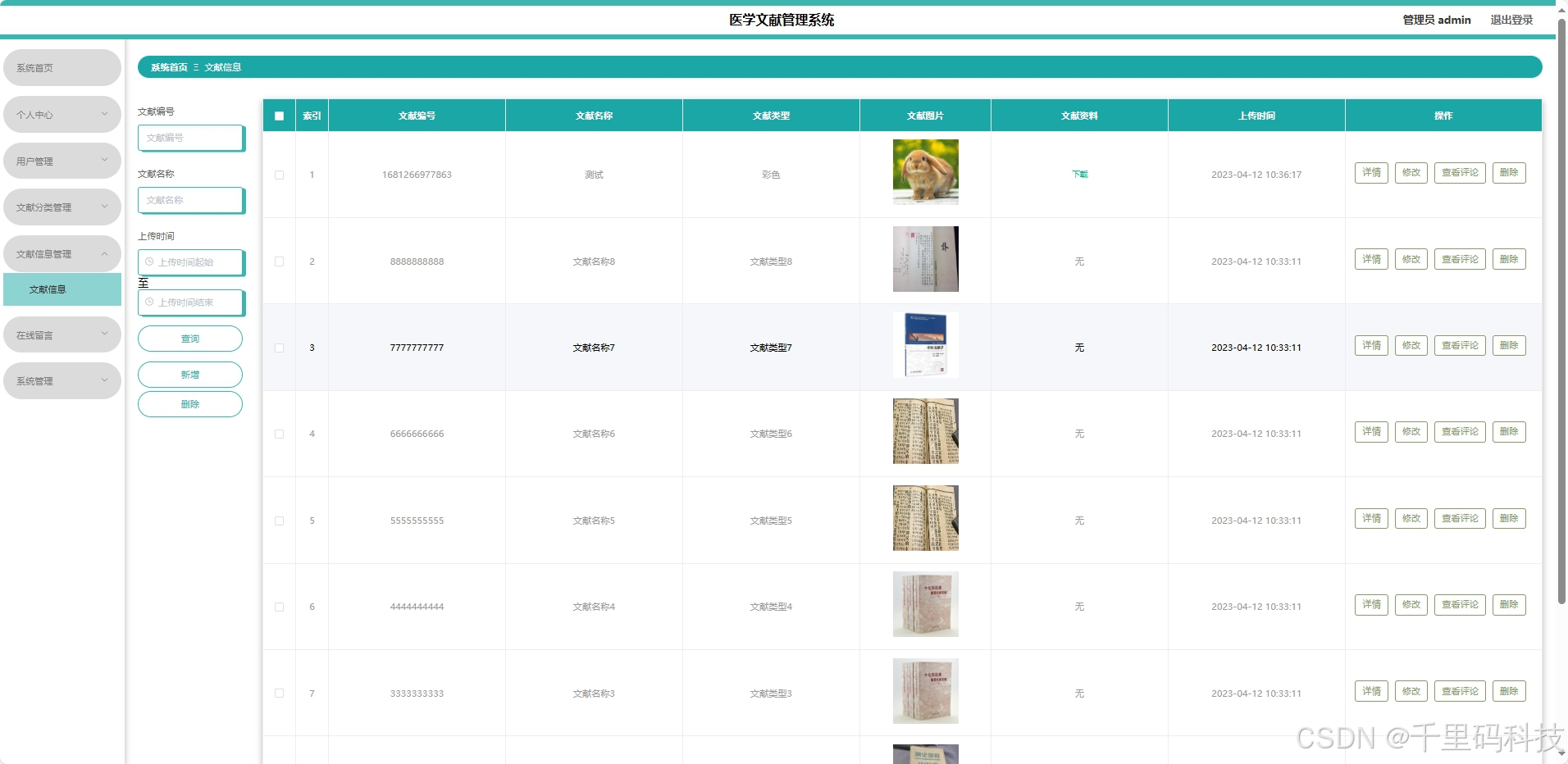This screenshot has width=1568, height=764.
Task: Expand the 用户管理 sidebar menu
Action: [x=62, y=161]
